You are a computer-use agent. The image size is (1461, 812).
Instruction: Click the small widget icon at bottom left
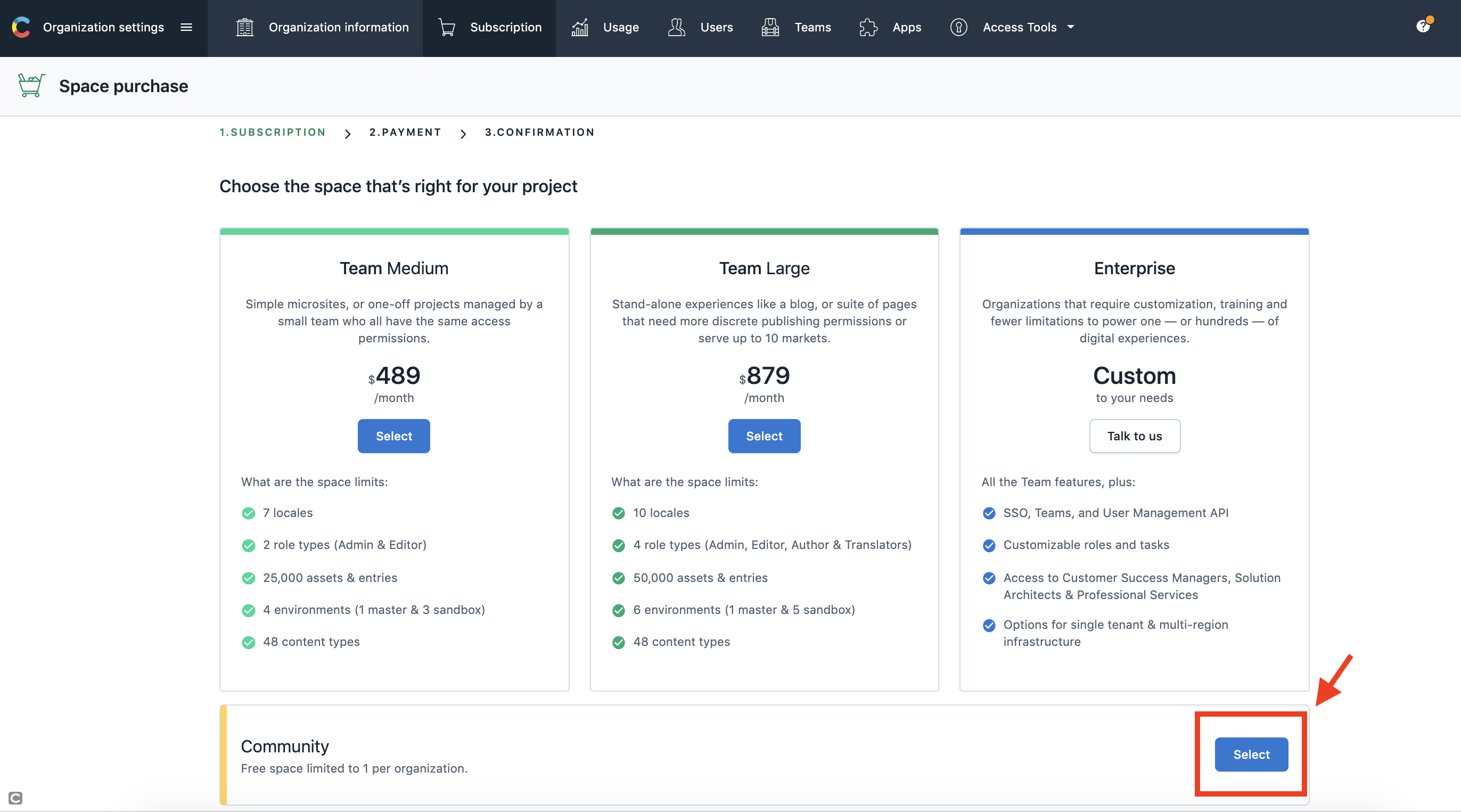pyautogui.click(x=15, y=798)
